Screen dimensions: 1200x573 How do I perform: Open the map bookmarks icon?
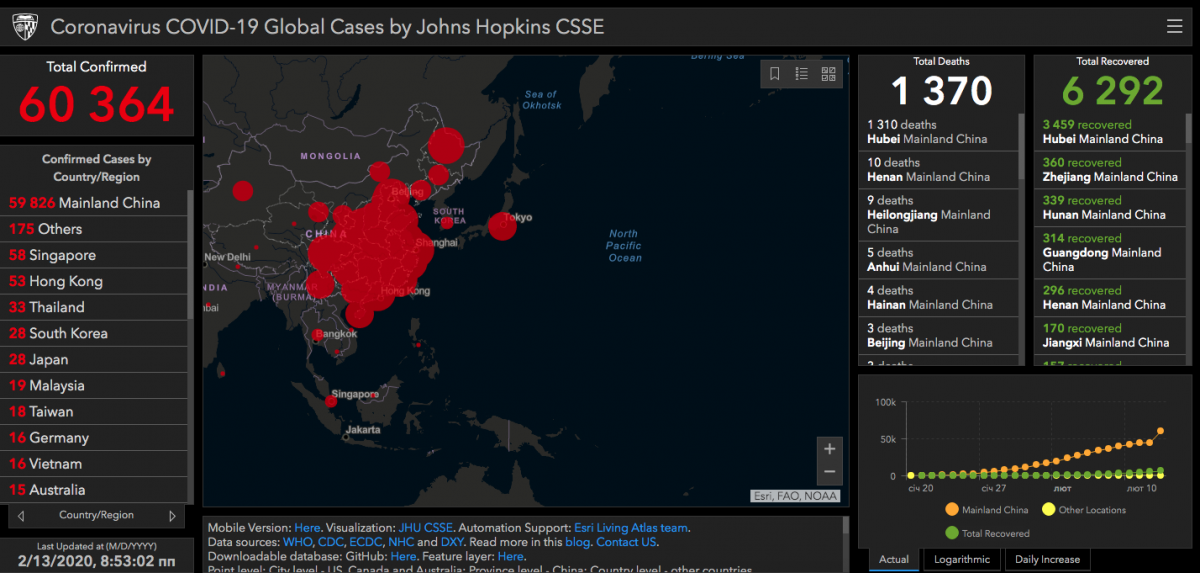(x=774, y=73)
